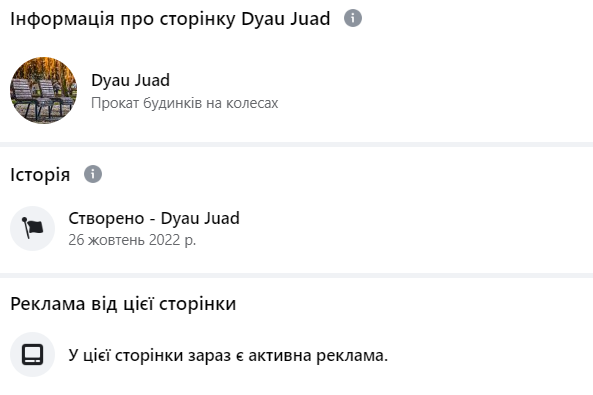This screenshot has height=395, width=593.
Task: Click the words активна реклама
Action: [x=318, y=355]
